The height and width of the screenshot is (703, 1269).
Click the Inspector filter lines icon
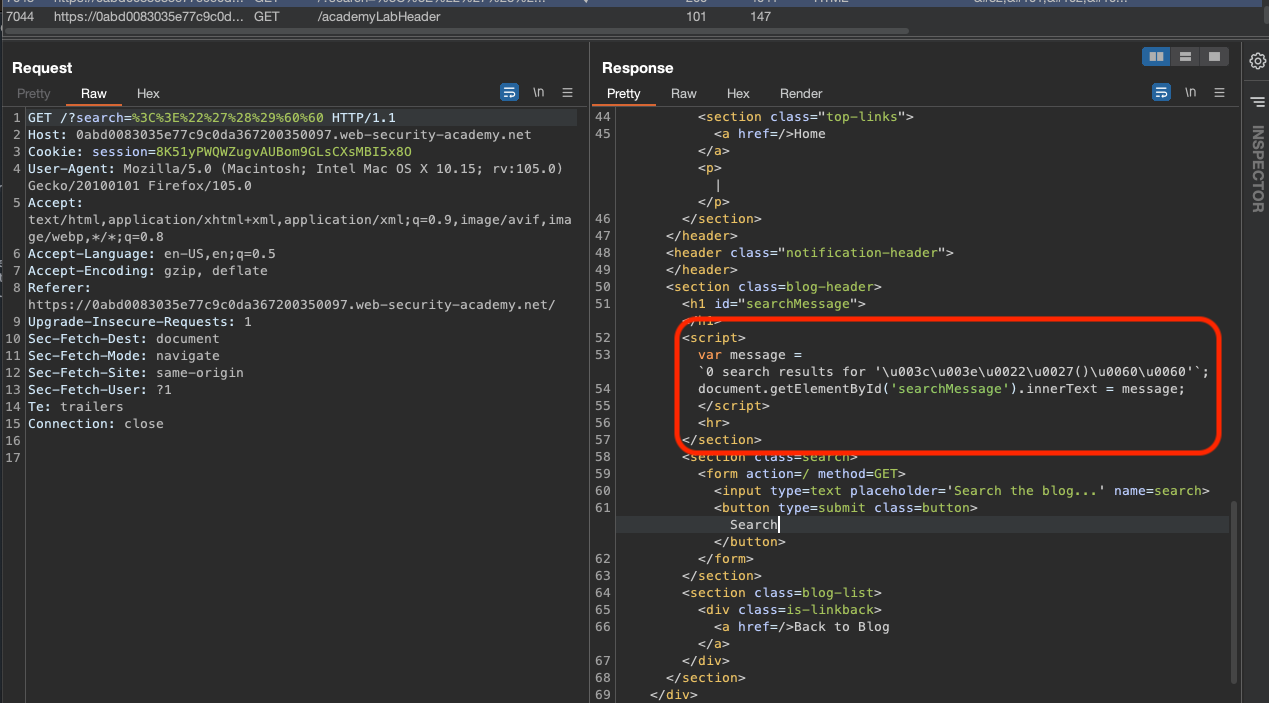tap(1257, 101)
